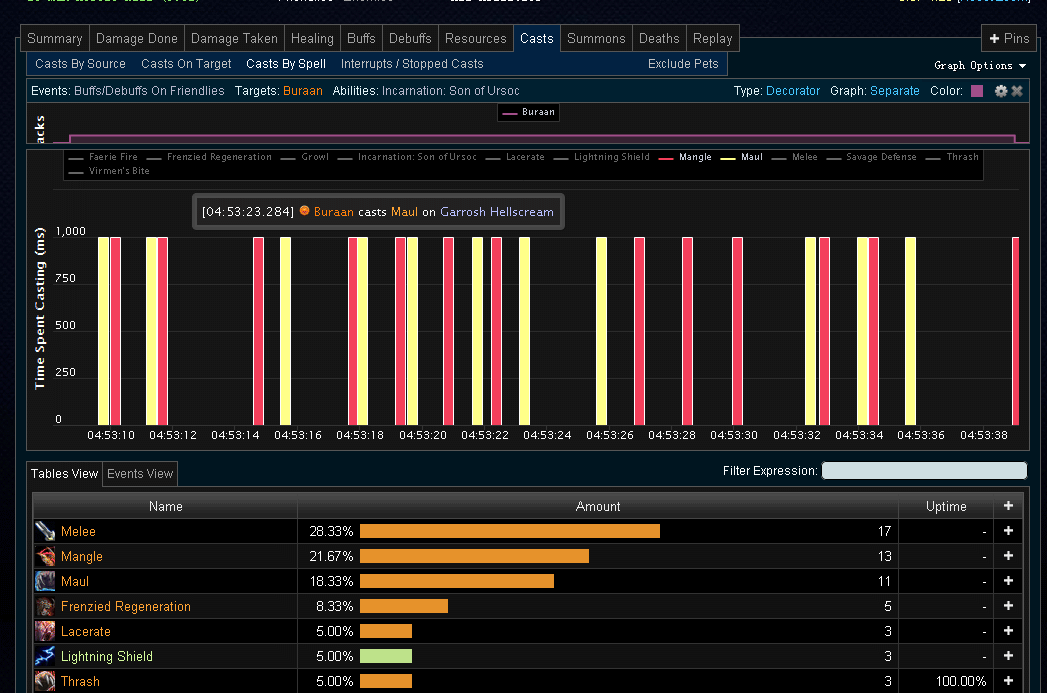This screenshot has height=693, width=1047.
Task: Expand the Frenzied Regeneration row plus
Action: [x=1008, y=606]
